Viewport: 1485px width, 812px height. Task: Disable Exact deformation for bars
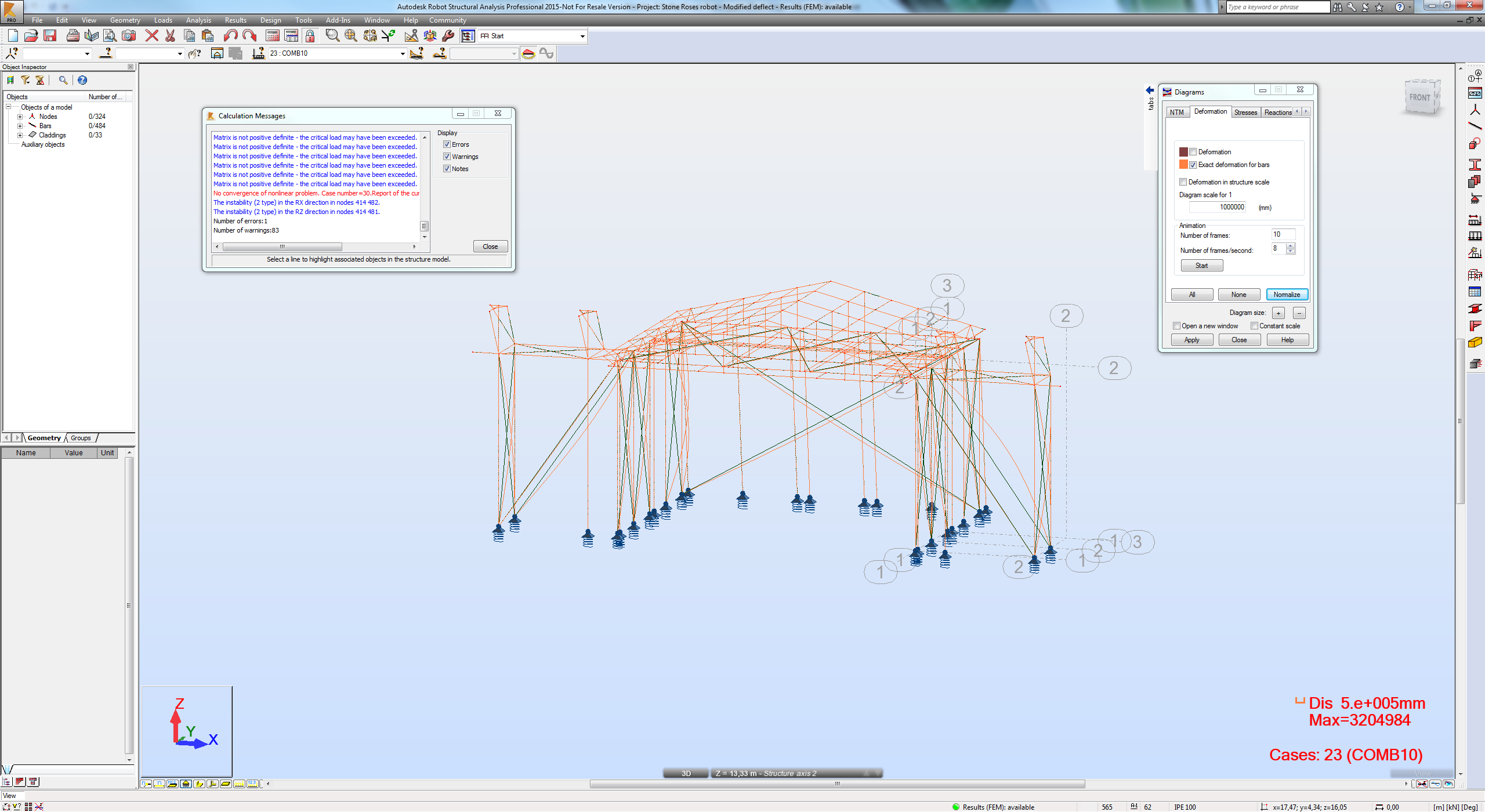coord(1193,165)
